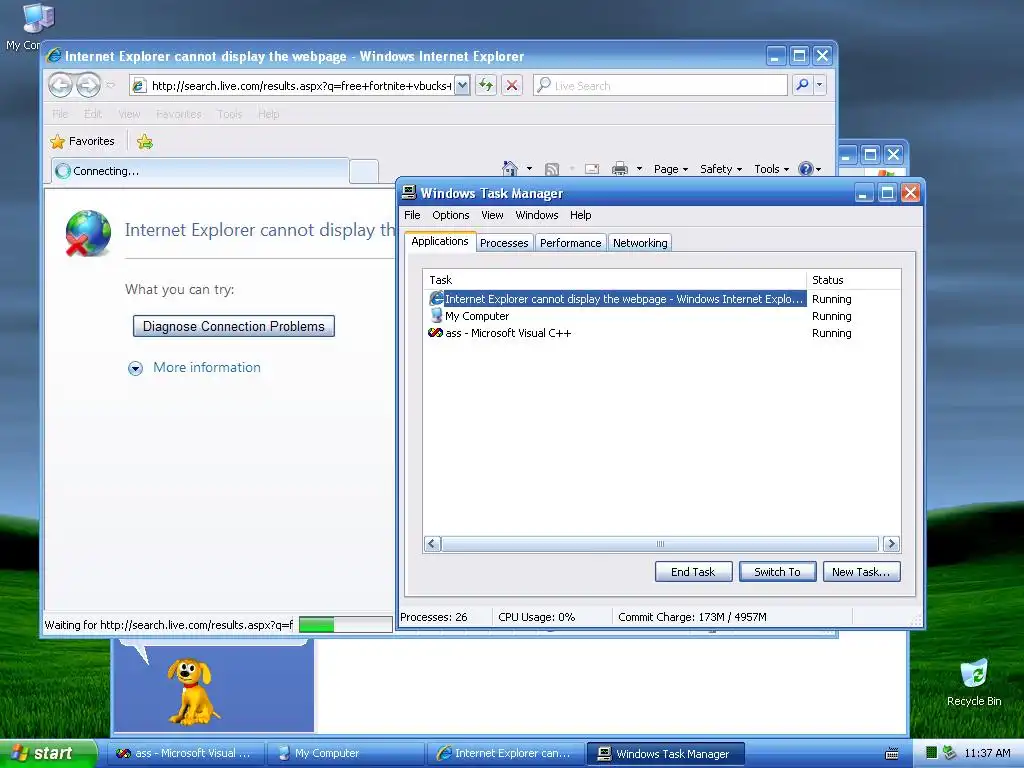The image size is (1024, 768).
Task: Open Task Manager File menu
Action: click(412, 215)
